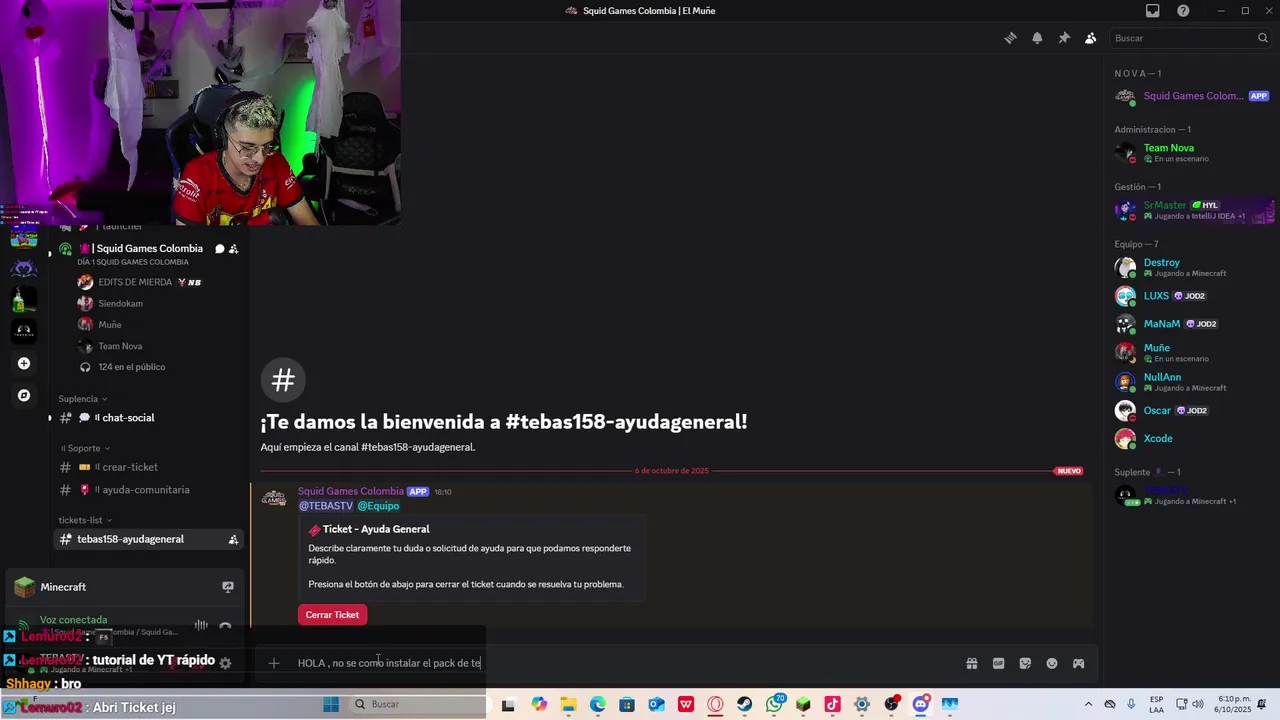The height and width of the screenshot is (720, 1280).
Task: Open the Discover servers compass icon
Action: click(24, 395)
